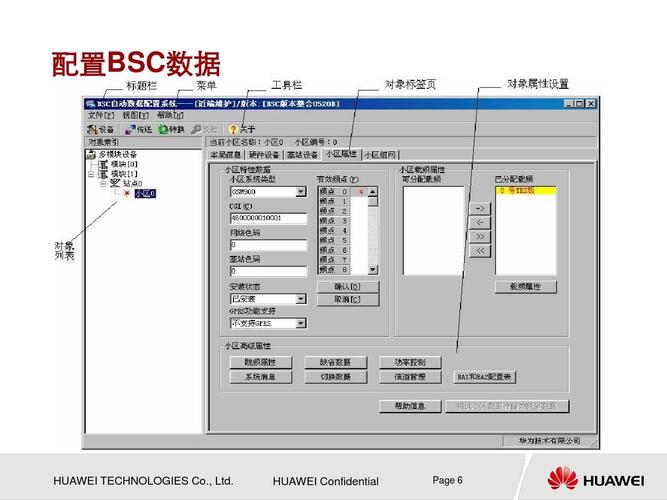This screenshot has height=500, width=667.
Task: Select the 站点0 site icon
Action: pos(115,183)
